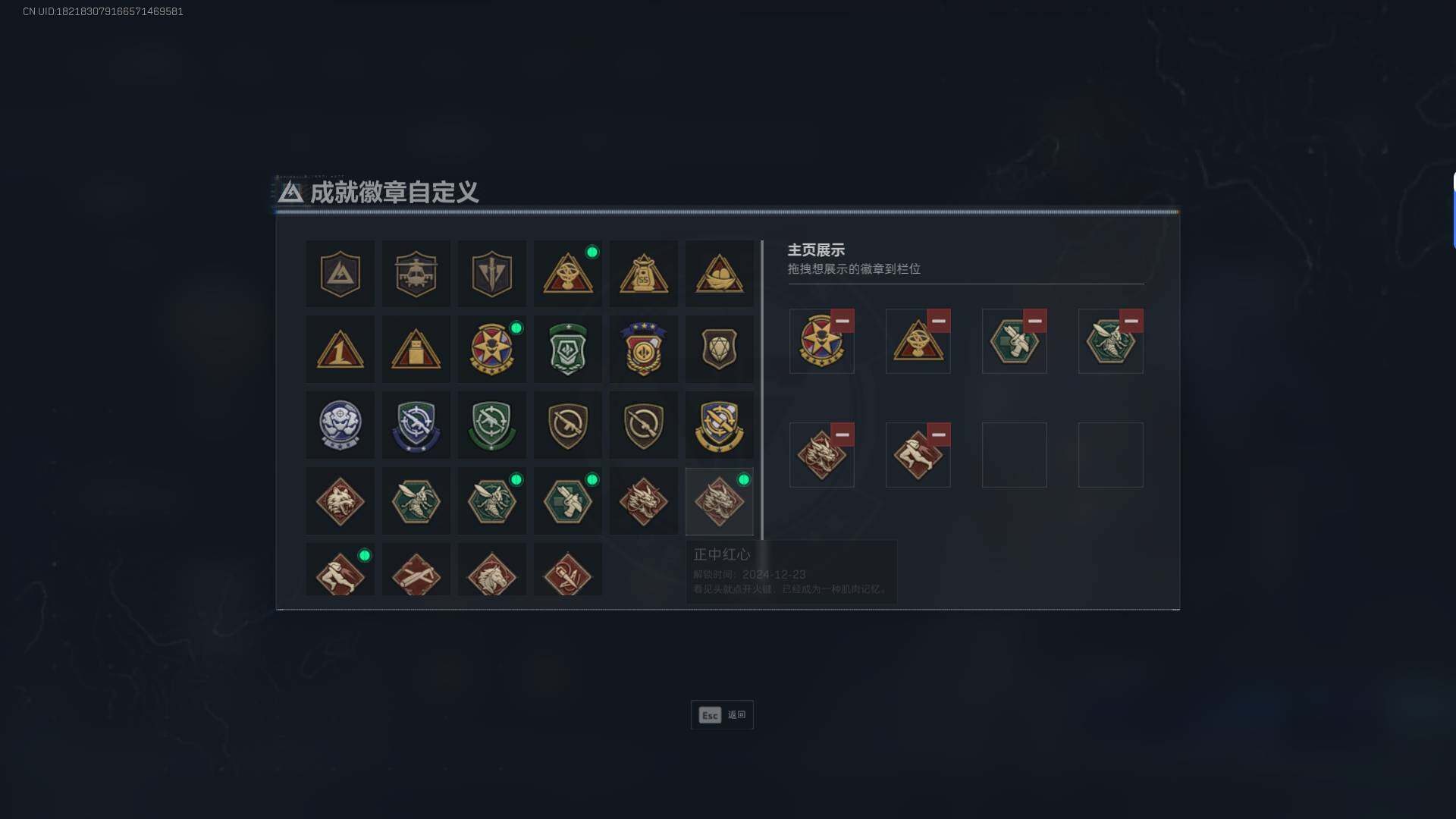The width and height of the screenshot is (1456, 819).
Task: Select the crossed logs diamond badge
Action: 416,570
